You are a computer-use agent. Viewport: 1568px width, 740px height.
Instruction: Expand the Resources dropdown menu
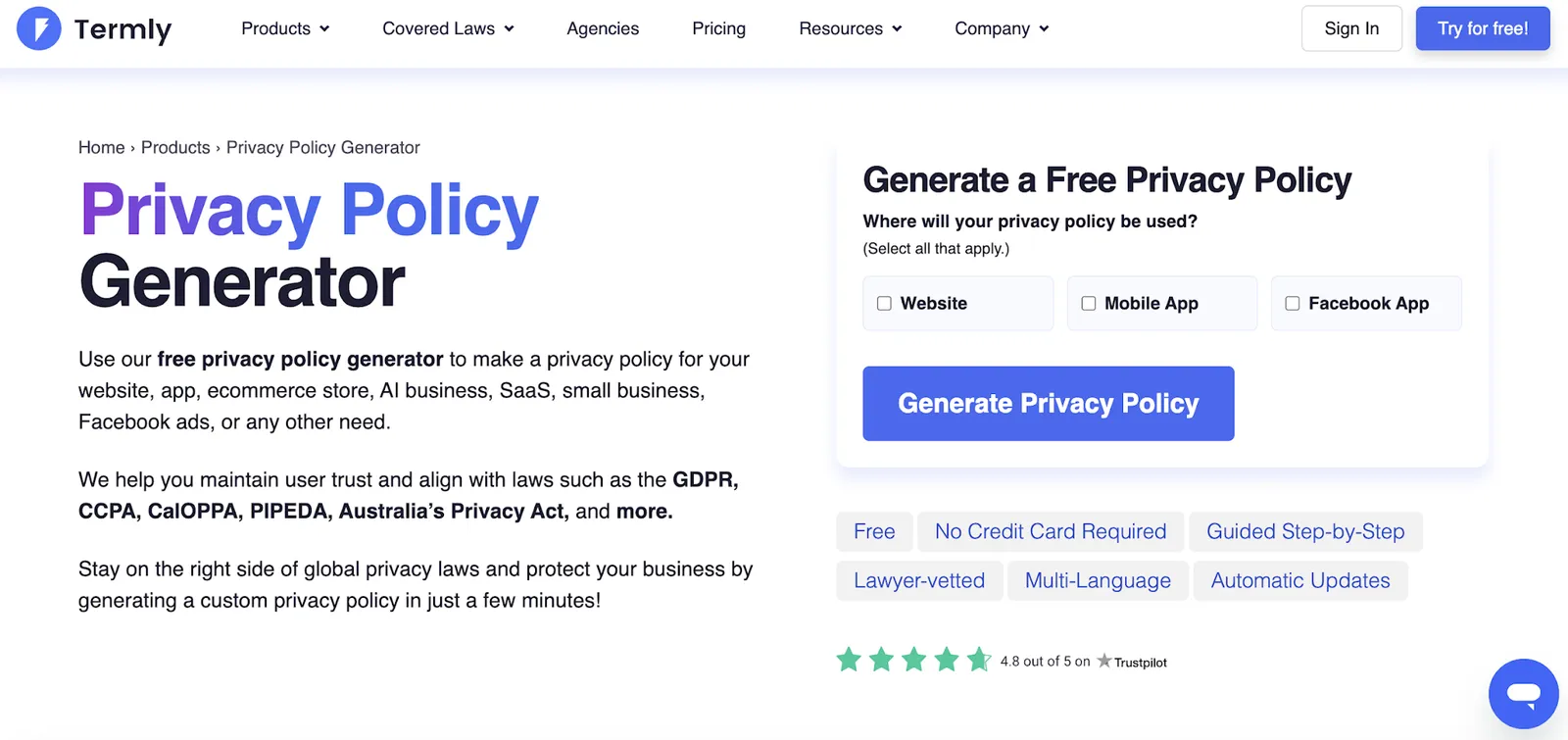(850, 28)
